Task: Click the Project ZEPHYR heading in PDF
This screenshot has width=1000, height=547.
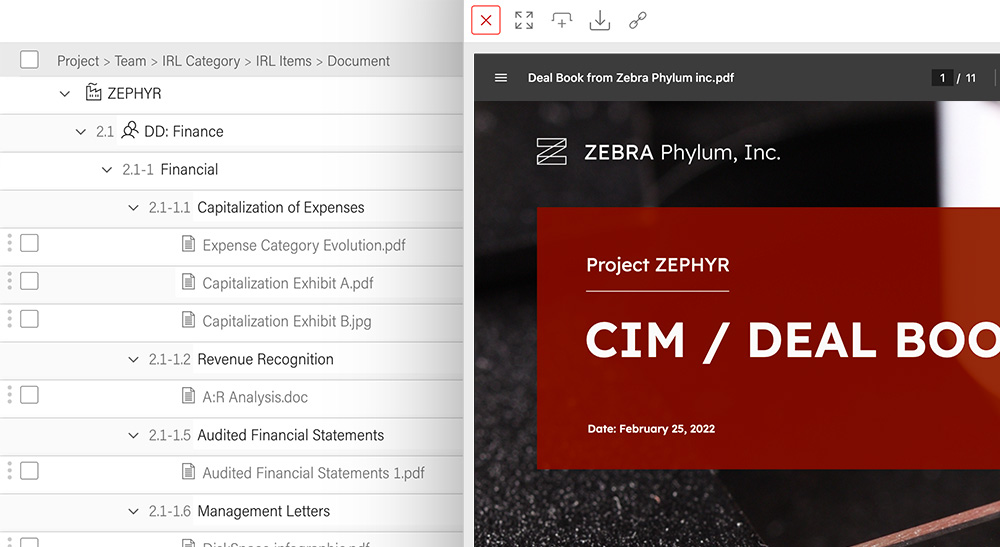Action: [x=658, y=265]
